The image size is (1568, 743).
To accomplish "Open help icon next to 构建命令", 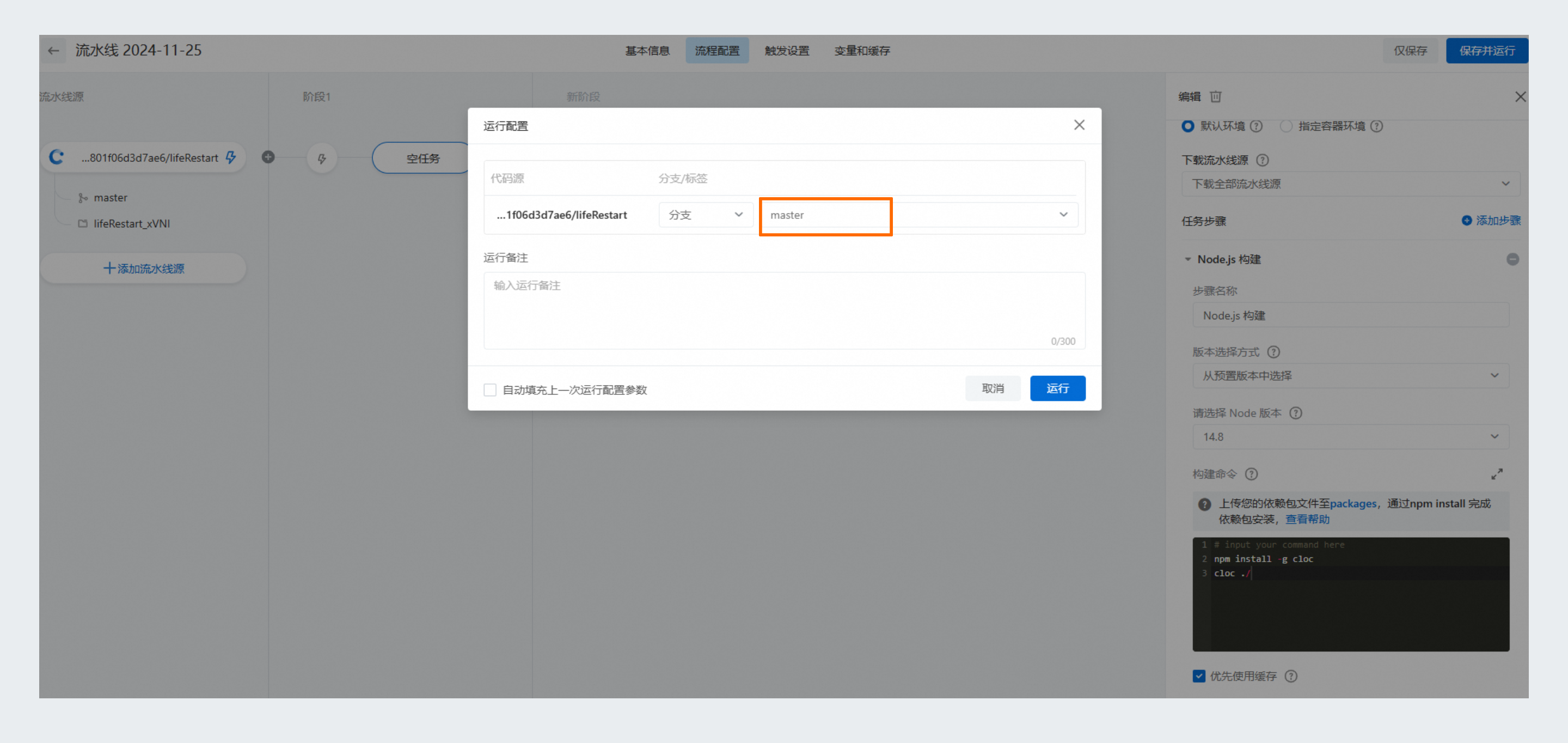I will pyautogui.click(x=1252, y=474).
